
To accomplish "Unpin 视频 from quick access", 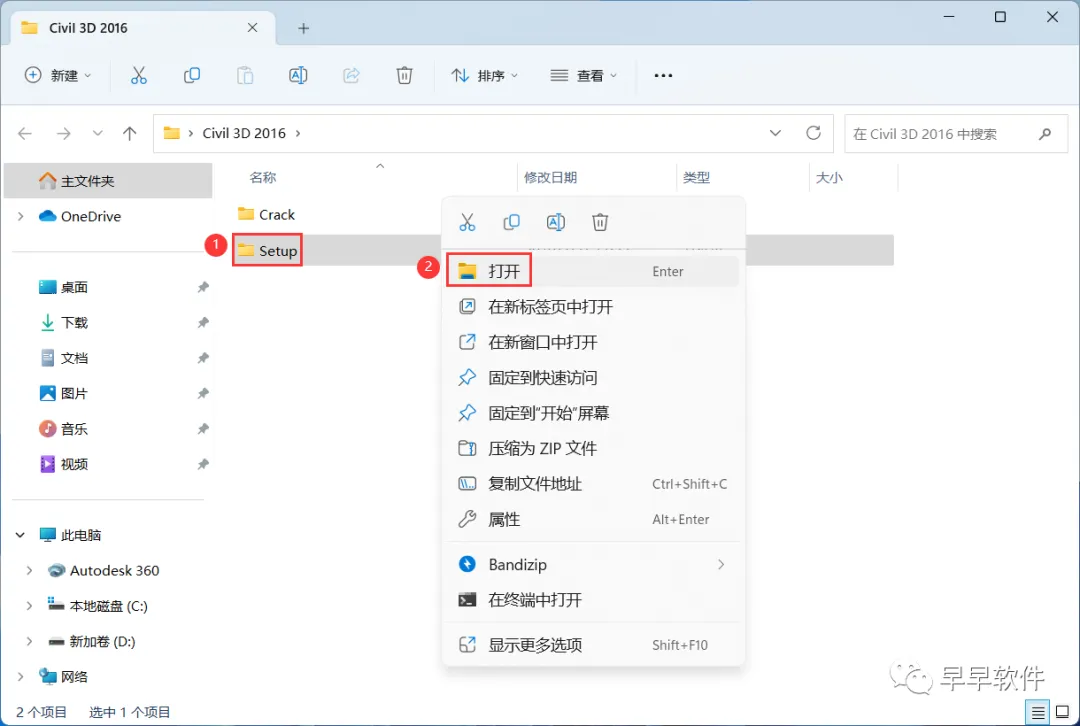I will click(x=202, y=464).
